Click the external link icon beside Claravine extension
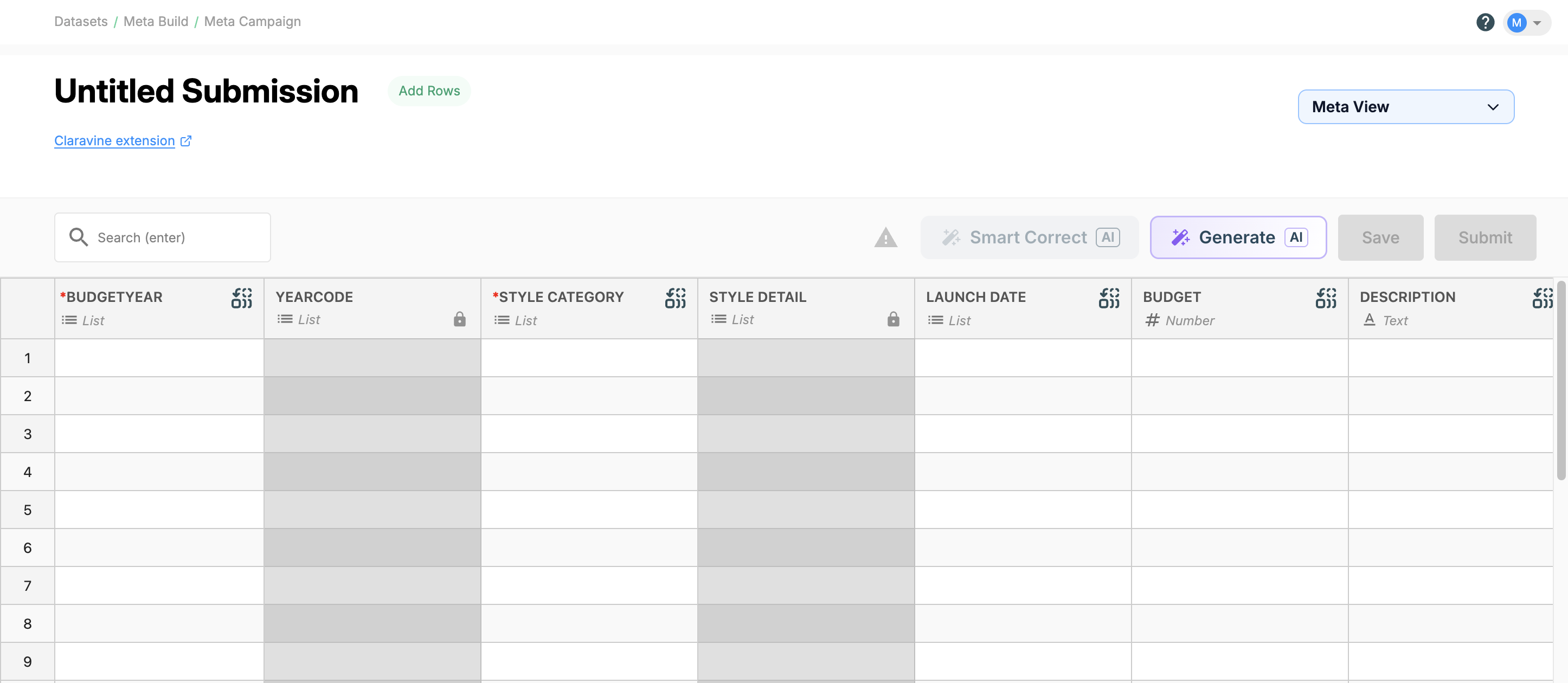The height and width of the screenshot is (683, 1568). 187,140
